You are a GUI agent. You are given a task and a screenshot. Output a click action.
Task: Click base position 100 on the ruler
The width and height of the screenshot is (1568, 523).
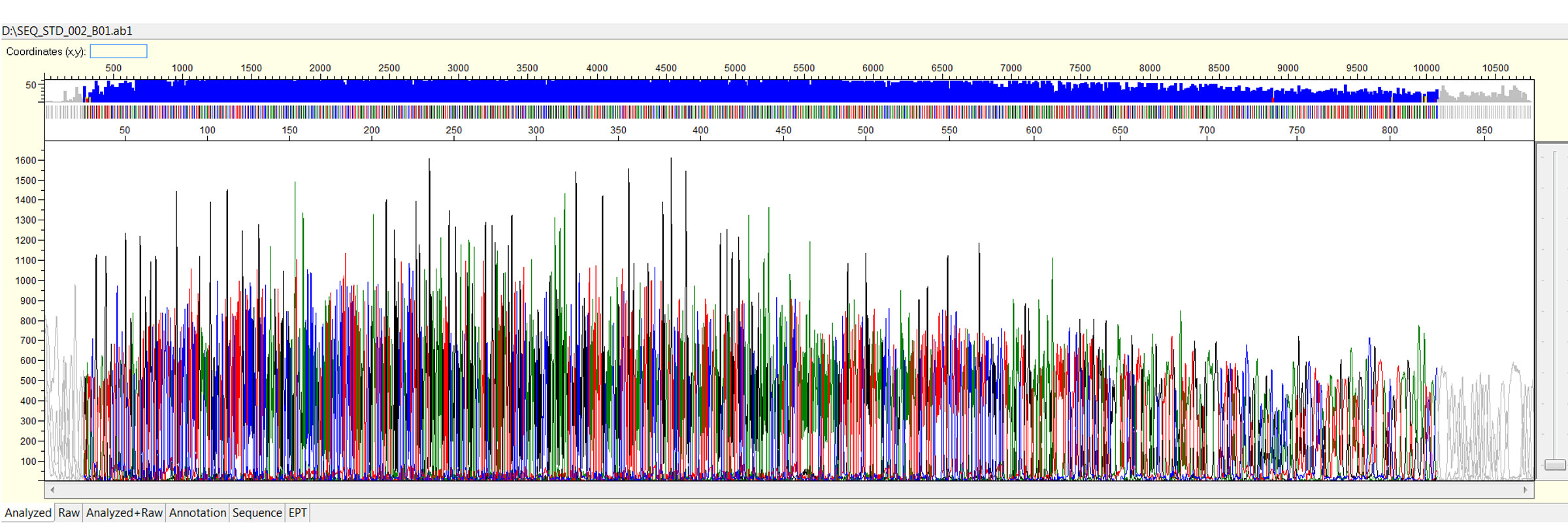coord(207,130)
